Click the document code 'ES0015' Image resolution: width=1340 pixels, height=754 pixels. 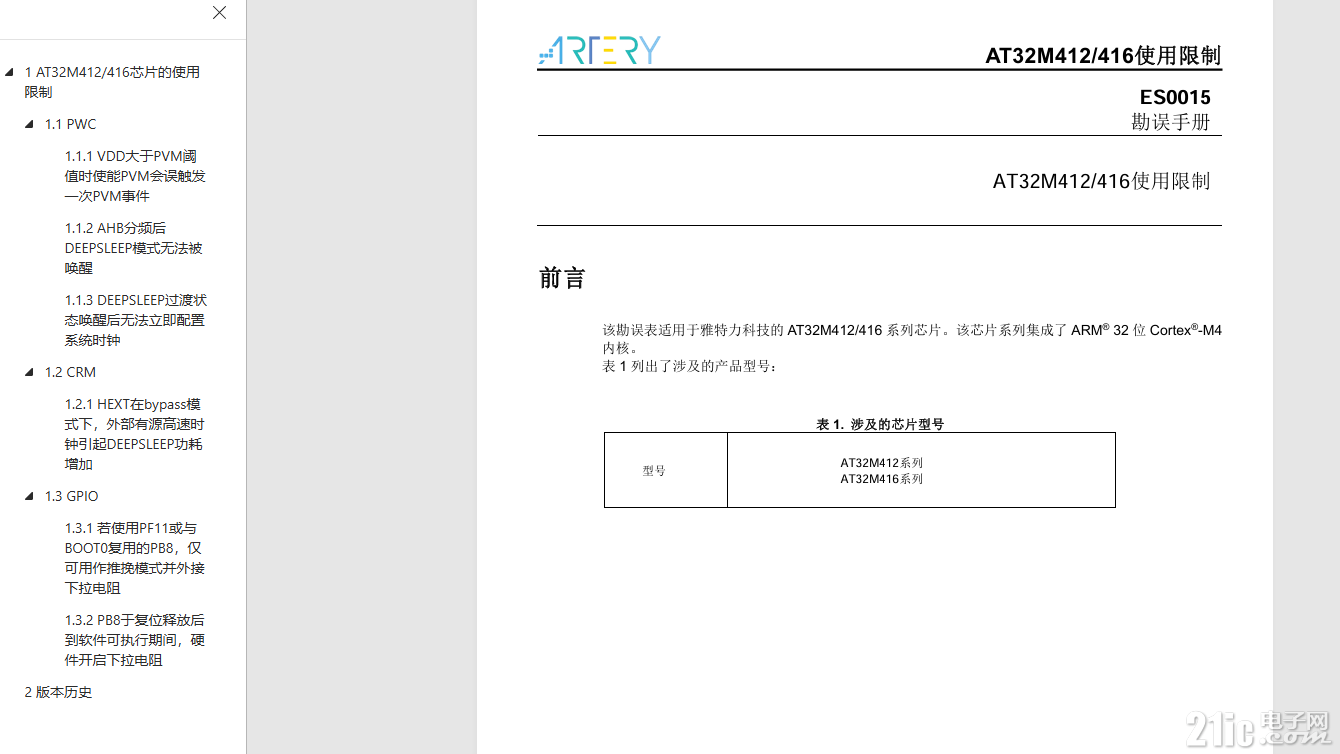click(x=1175, y=97)
